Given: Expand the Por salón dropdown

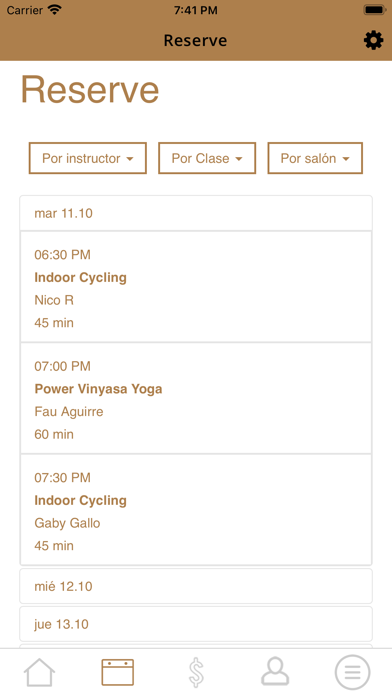Looking at the screenshot, I should coord(315,158).
